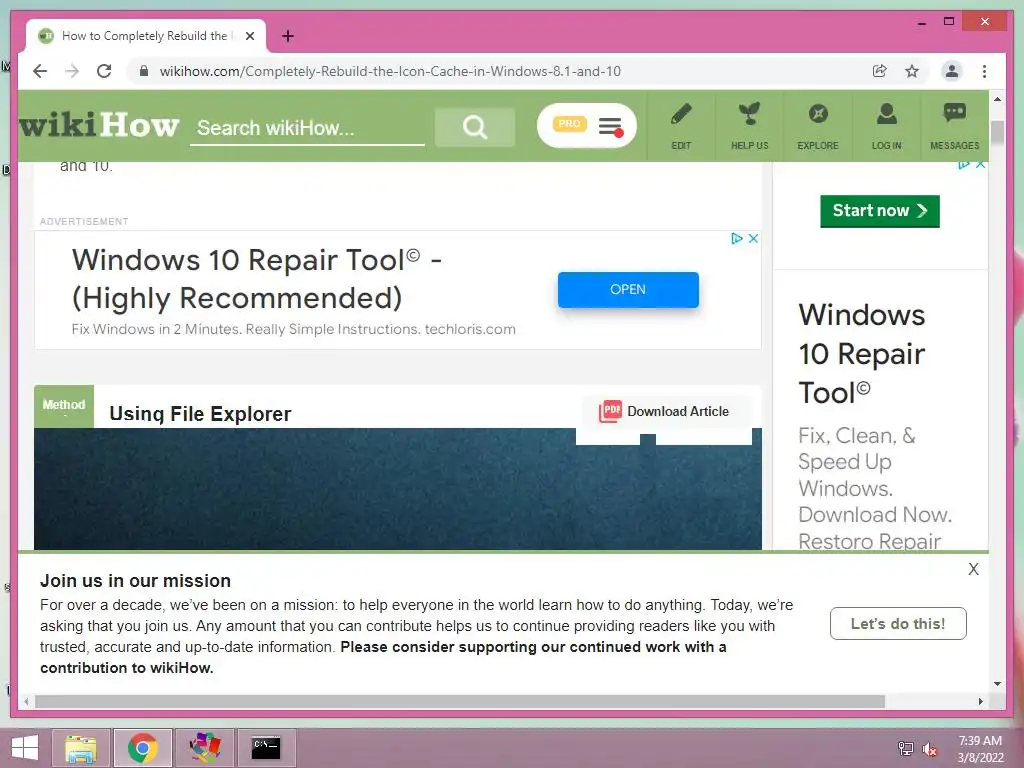Click the muted volume tray icon
1024x768 pixels.
[930, 749]
